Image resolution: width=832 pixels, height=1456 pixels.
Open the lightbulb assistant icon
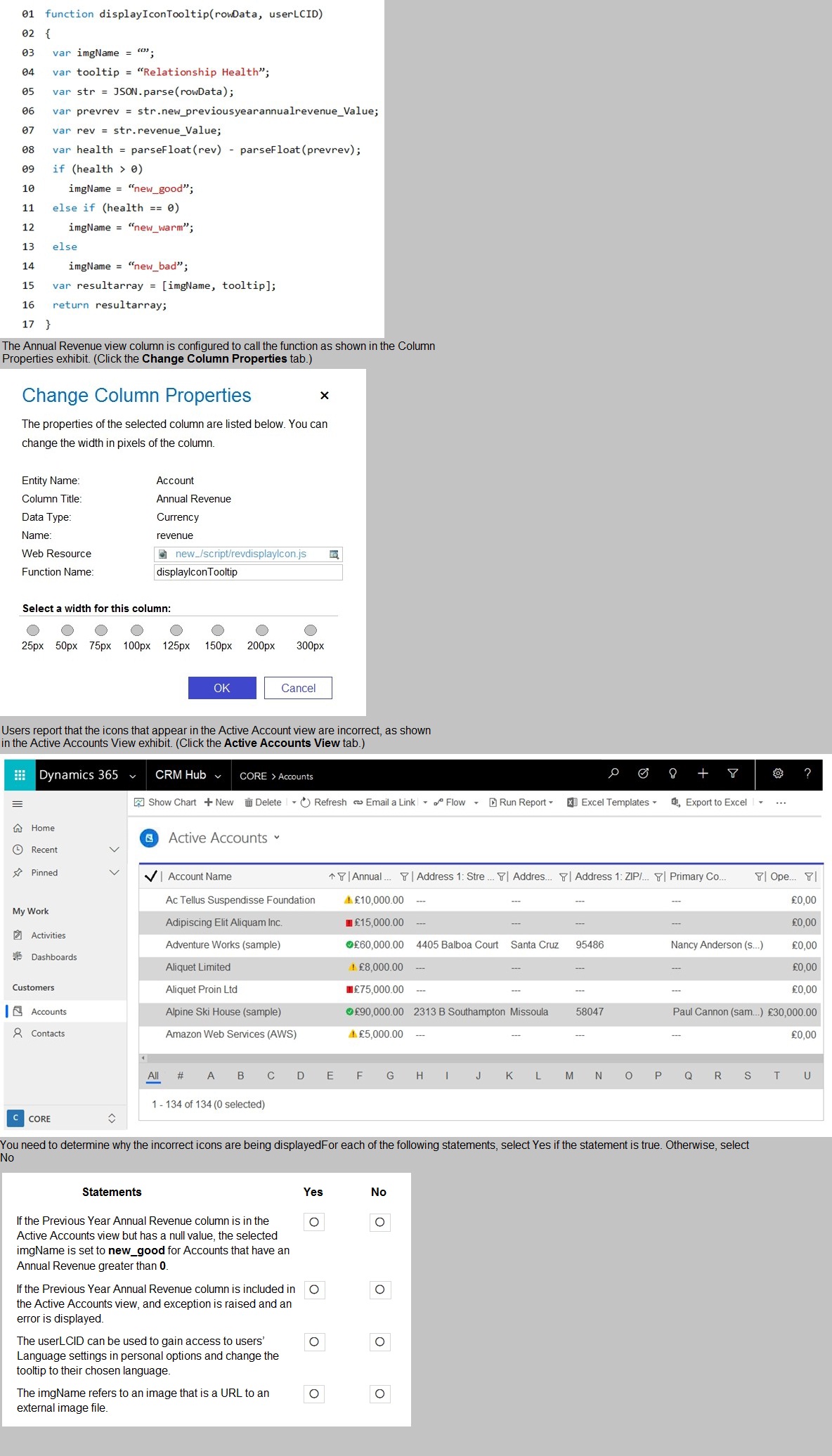coord(672,774)
